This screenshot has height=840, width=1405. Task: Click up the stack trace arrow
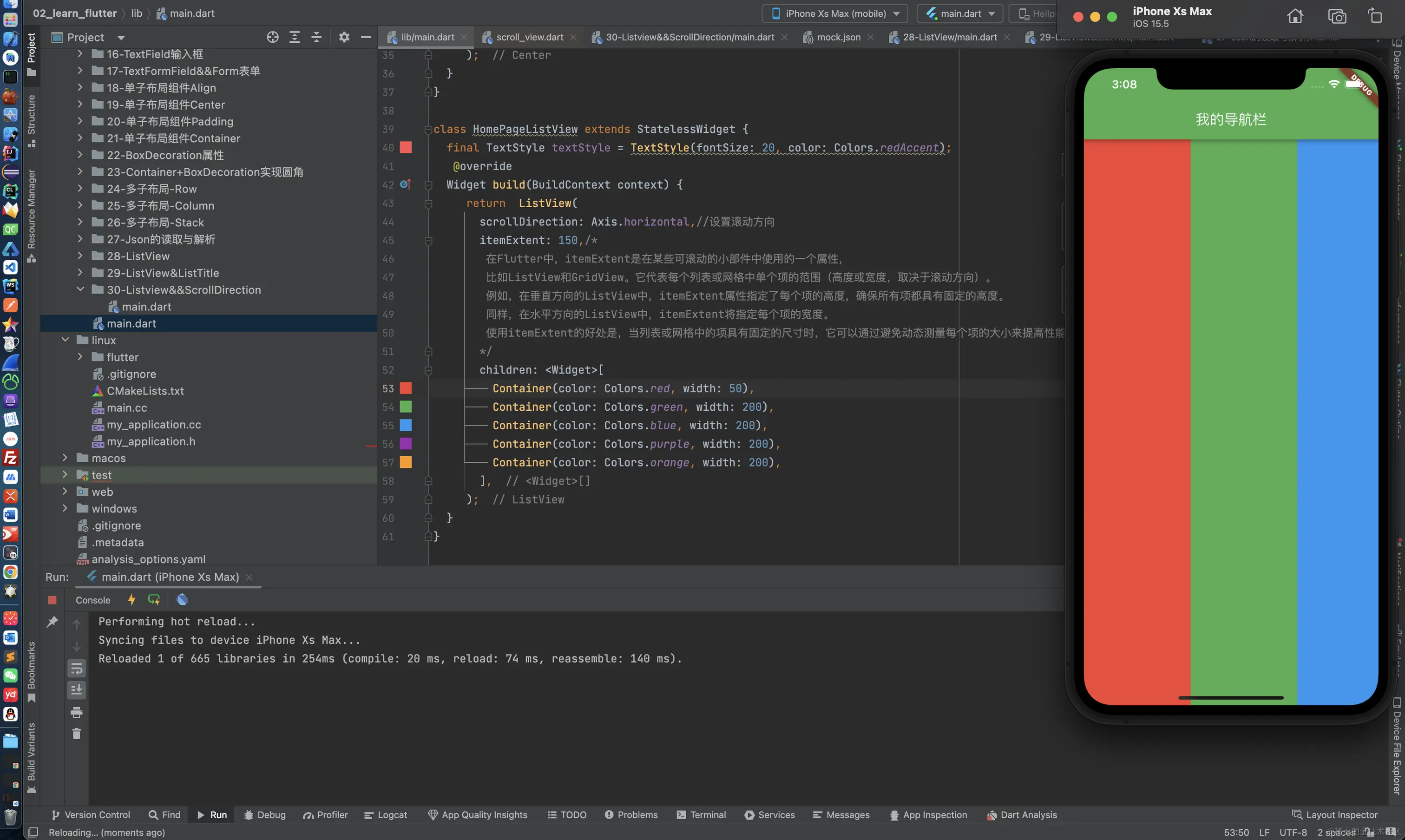pos(76,624)
